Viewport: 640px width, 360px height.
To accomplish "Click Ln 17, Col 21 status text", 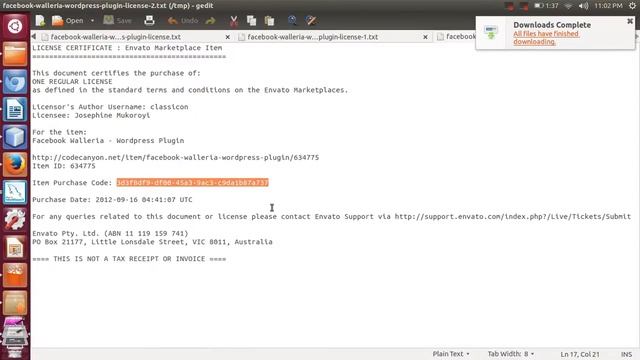I will tap(580, 354).
